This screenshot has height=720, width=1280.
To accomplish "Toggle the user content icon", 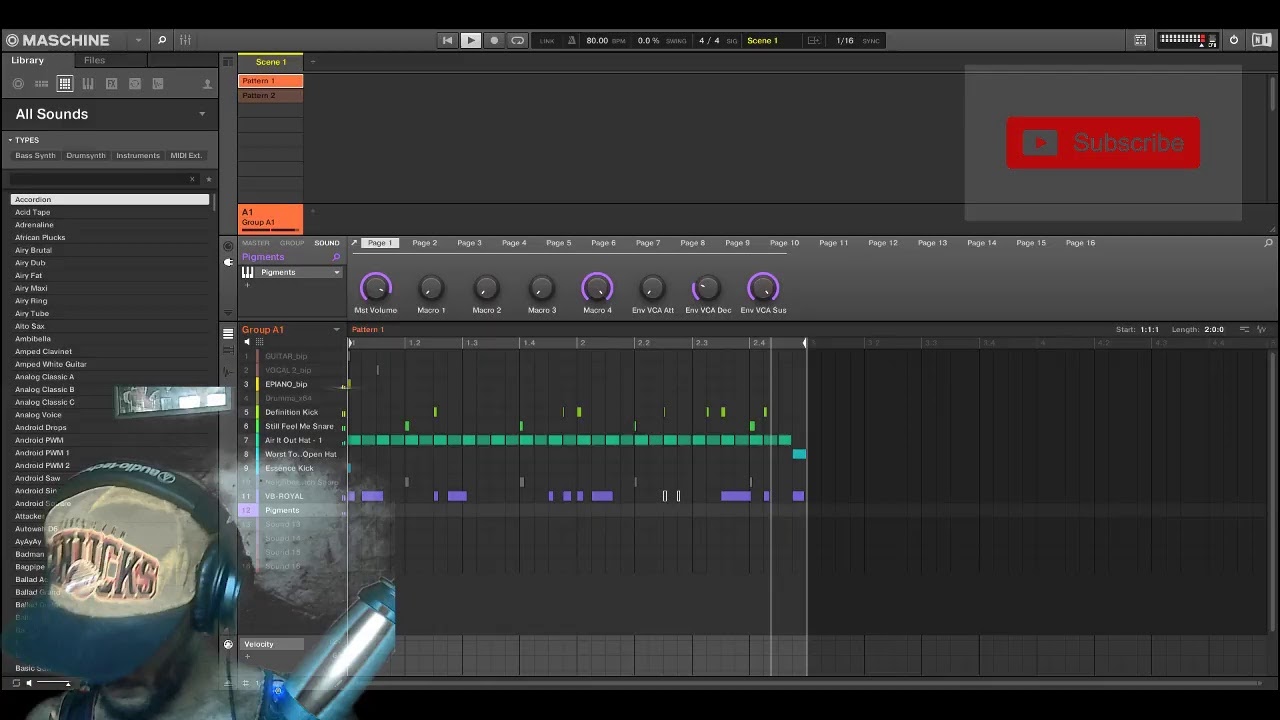I will click(x=207, y=84).
